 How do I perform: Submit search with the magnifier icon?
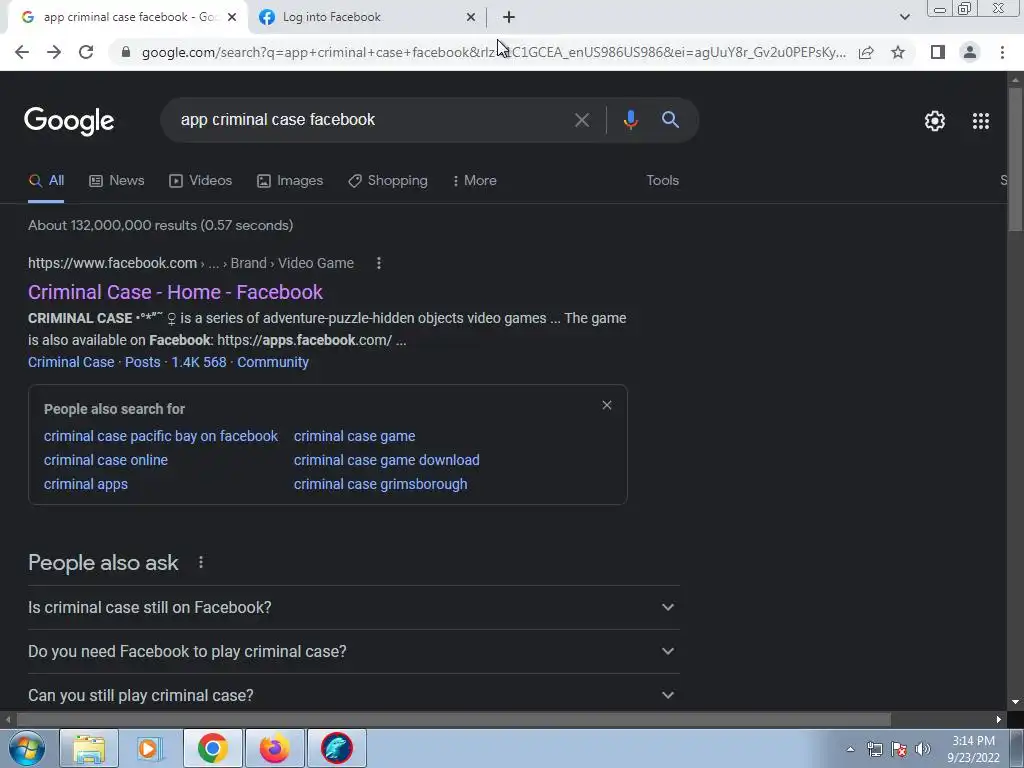[x=670, y=120]
